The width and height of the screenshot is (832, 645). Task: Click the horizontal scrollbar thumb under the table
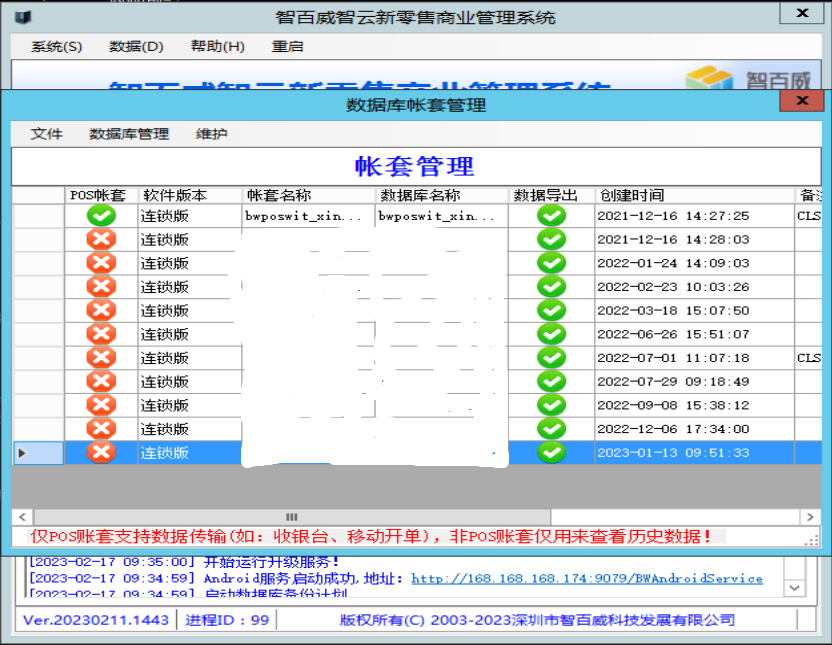pos(291,517)
